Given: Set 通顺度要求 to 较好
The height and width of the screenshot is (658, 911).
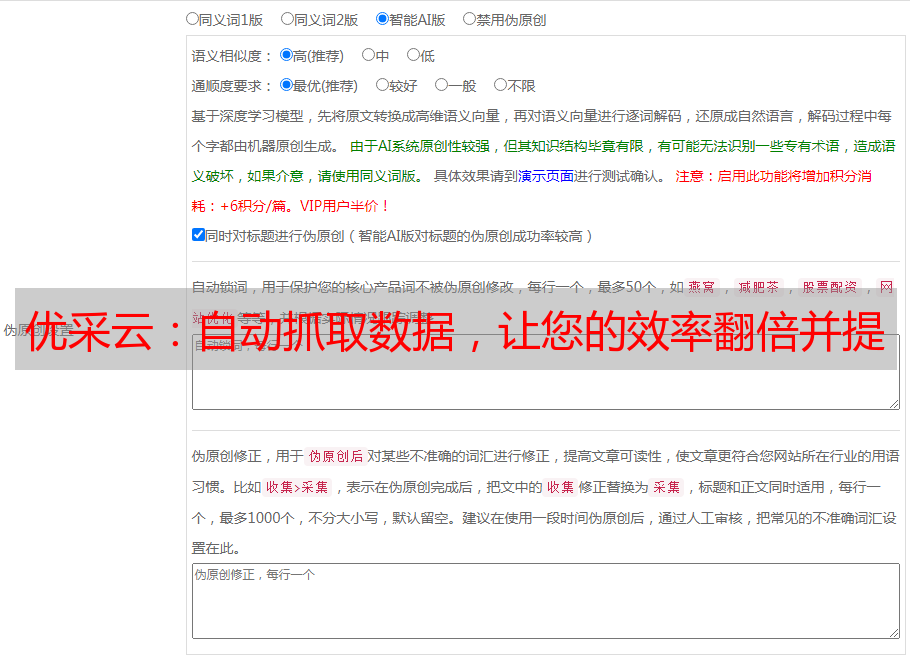Looking at the screenshot, I should pos(382,85).
